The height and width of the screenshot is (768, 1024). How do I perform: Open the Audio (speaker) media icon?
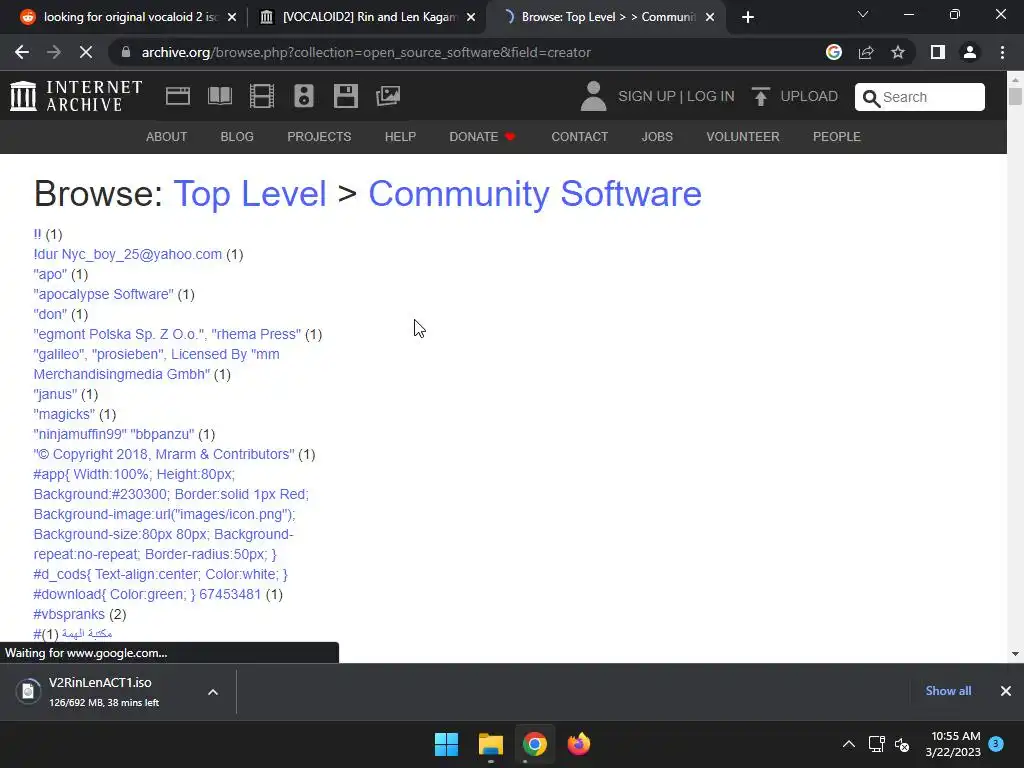coord(304,96)
